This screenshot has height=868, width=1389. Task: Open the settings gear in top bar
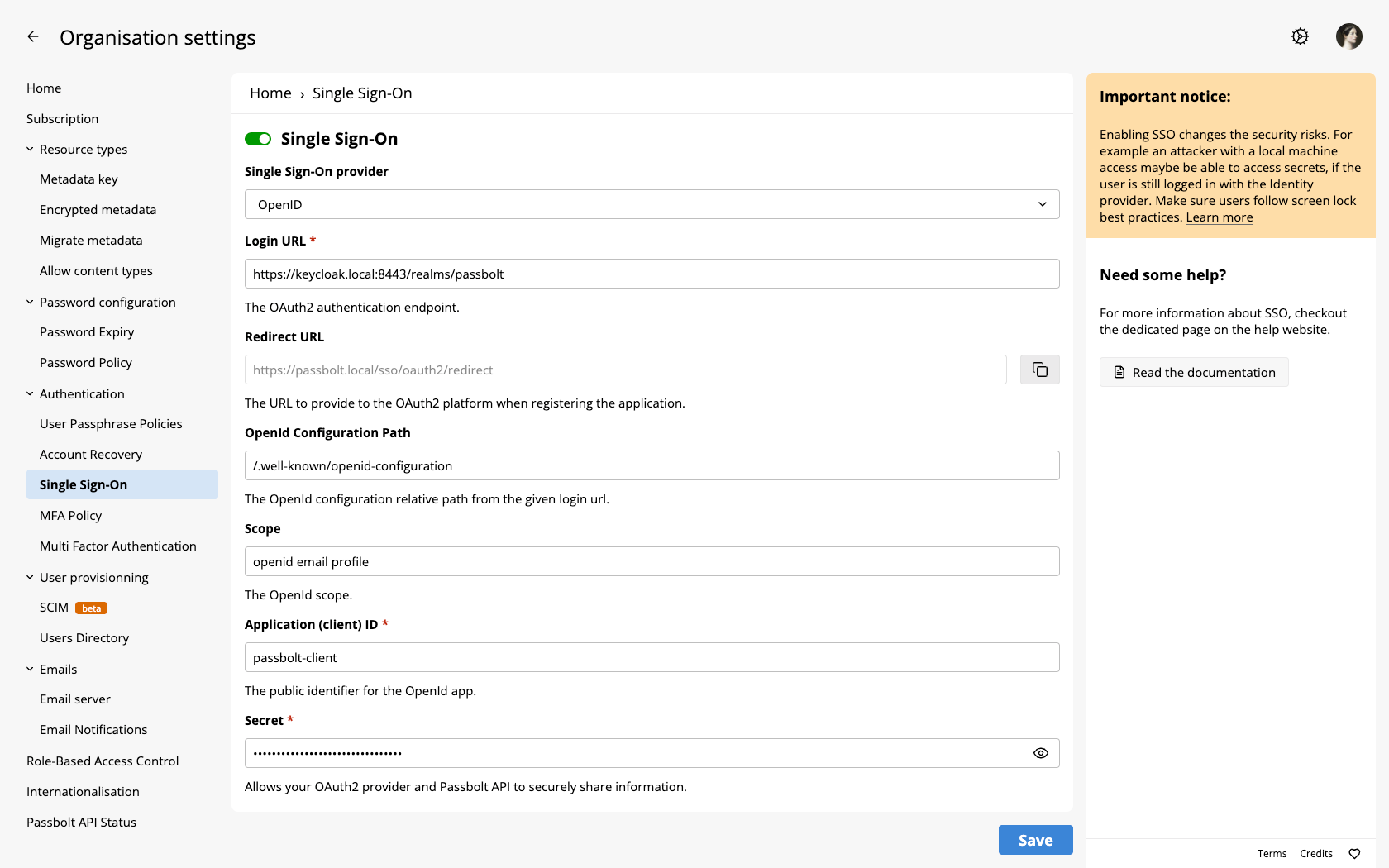[x=1299, y=36]
